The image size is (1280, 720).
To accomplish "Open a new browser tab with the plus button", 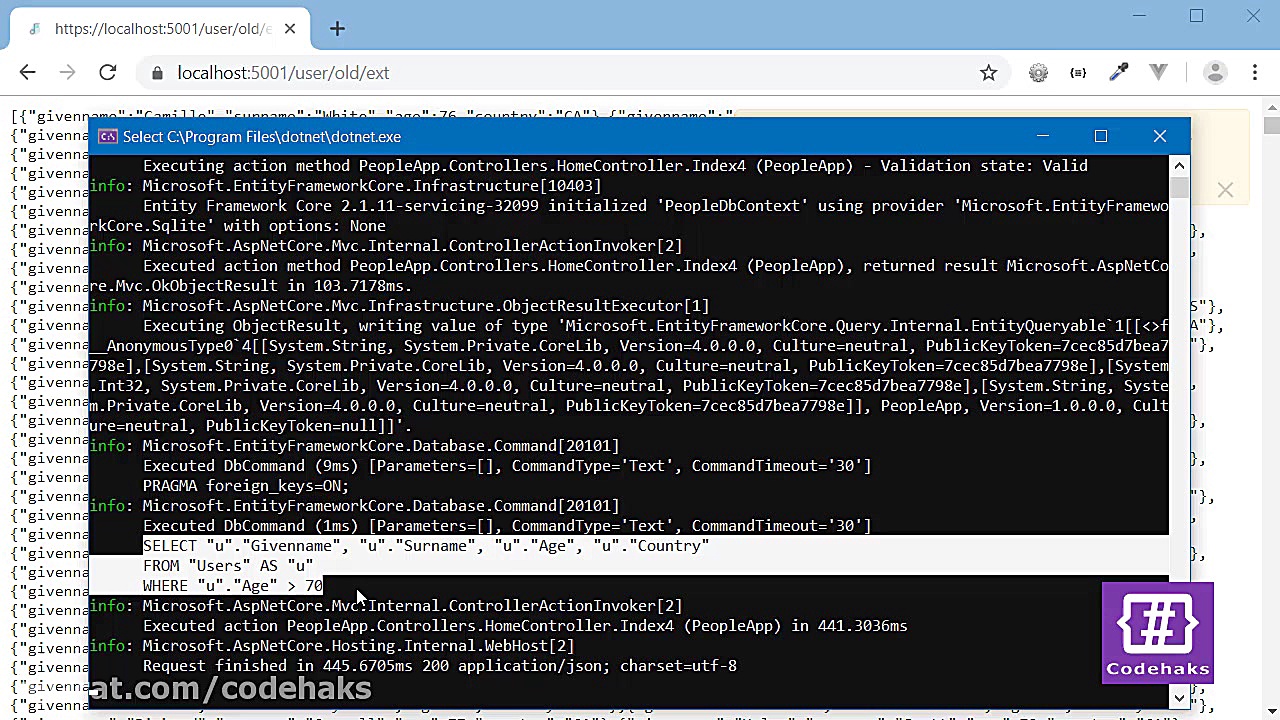I will click(x=337, y=29).
